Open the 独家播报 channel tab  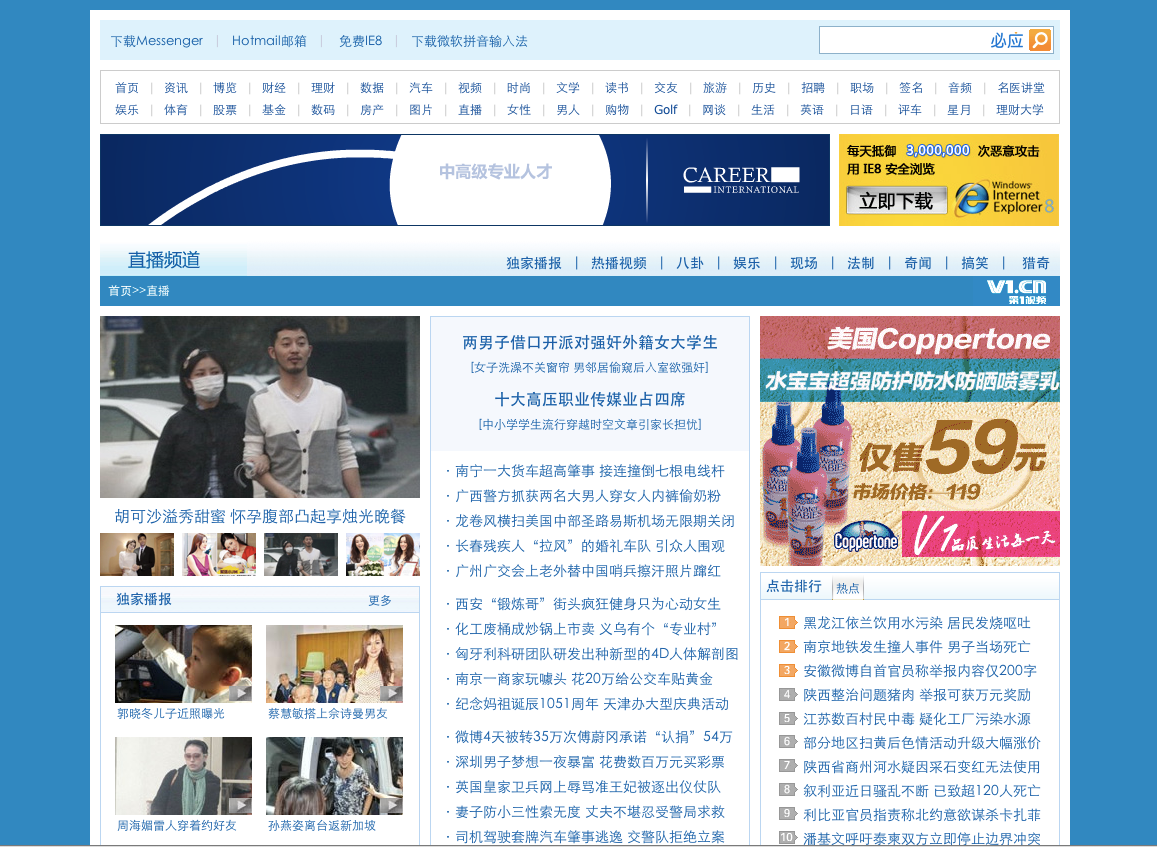pos(533,263)
